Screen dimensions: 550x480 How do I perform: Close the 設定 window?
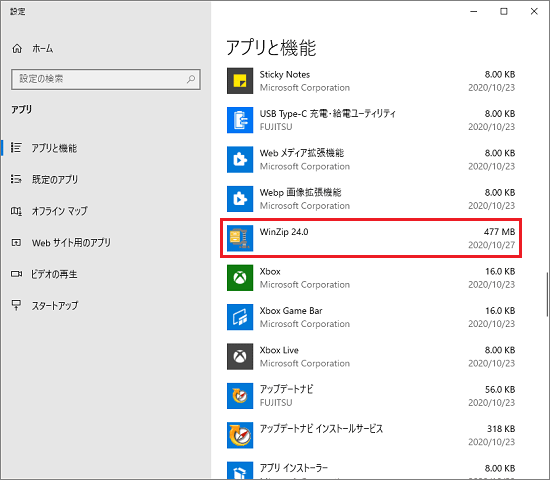pos(534,12)
